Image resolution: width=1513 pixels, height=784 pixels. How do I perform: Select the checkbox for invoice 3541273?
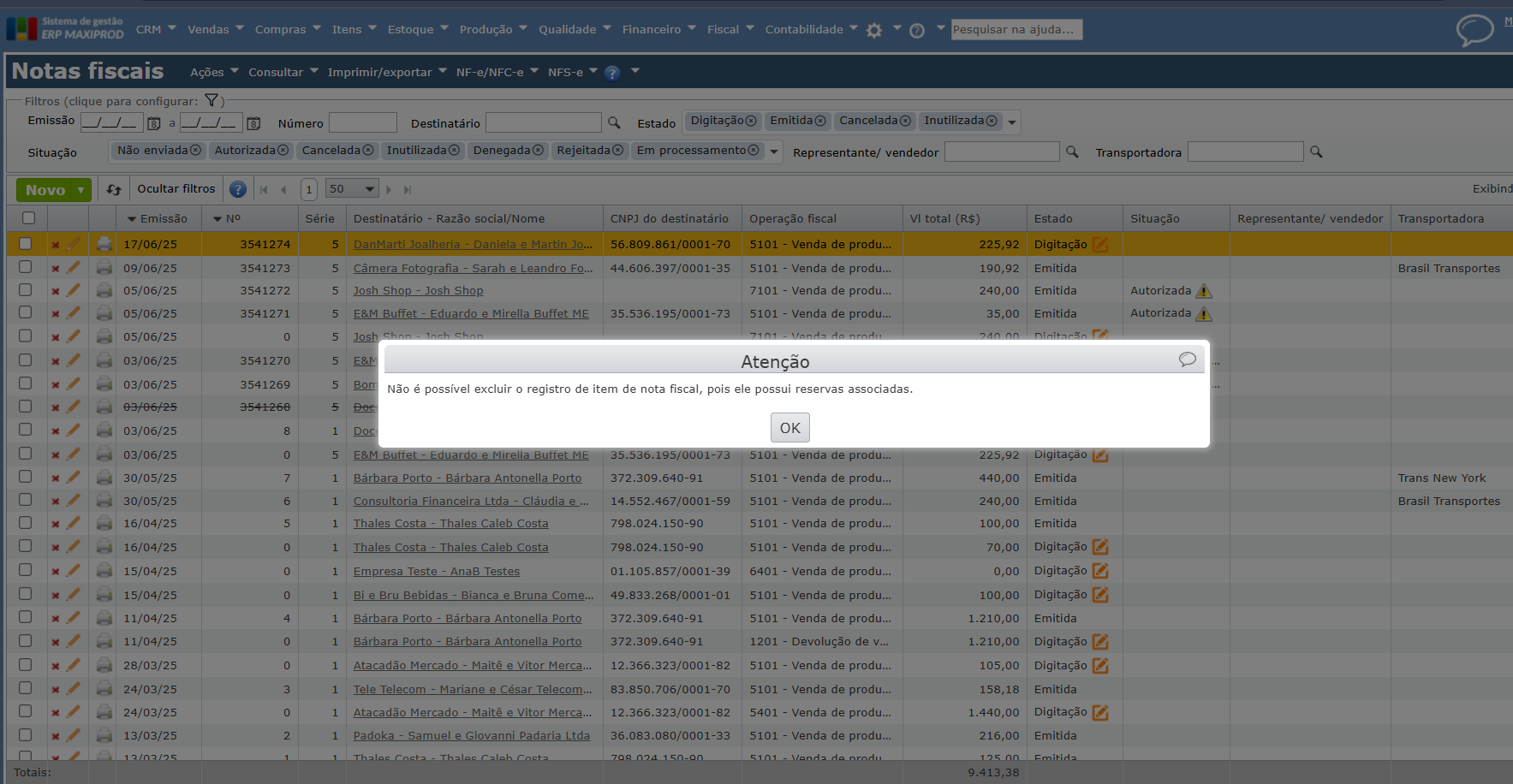pyautogui.click(x=26, y=267)
